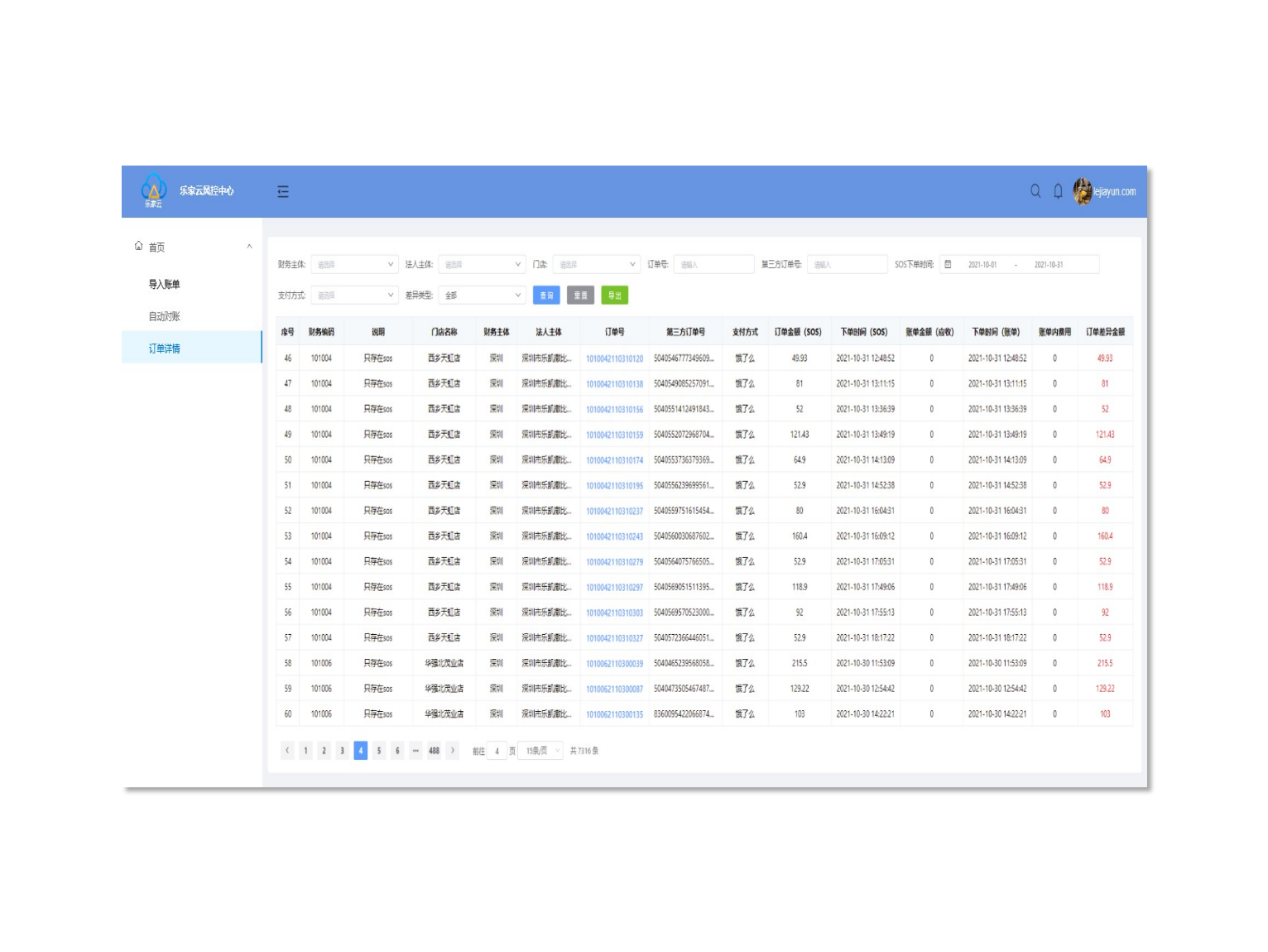Click the 订单号 input field
This screenshot has width=1268, height=952.
713,265
